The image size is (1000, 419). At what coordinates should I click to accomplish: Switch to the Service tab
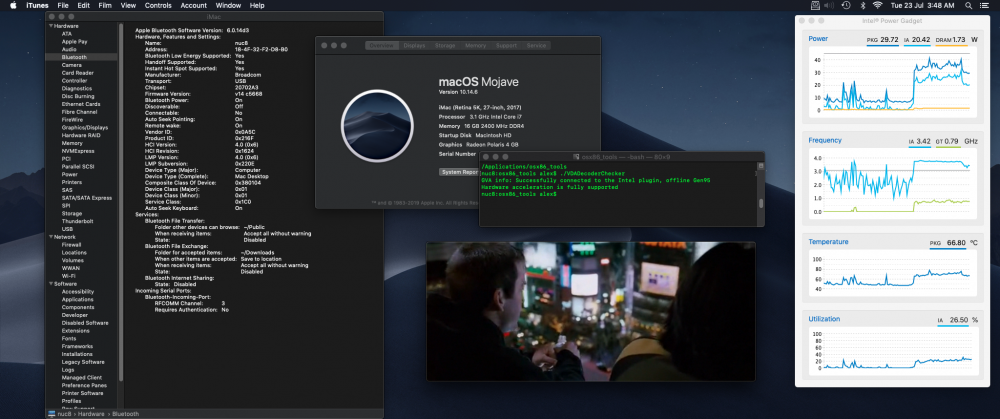point(536,45)
